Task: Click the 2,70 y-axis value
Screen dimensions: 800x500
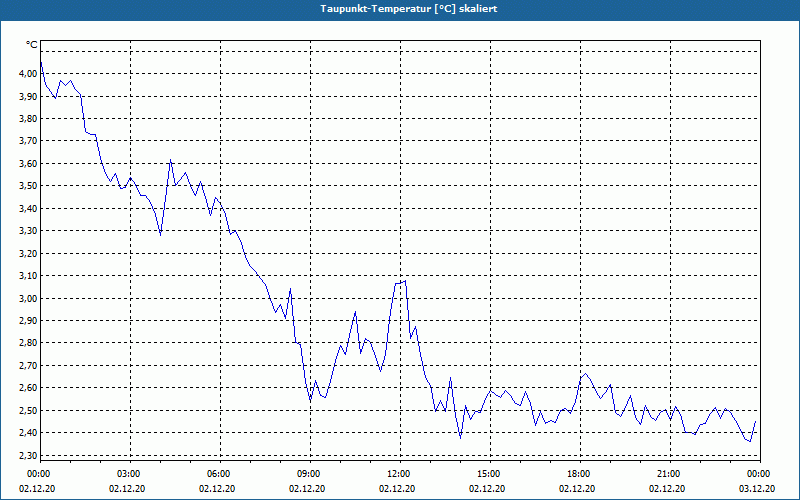Action: click(x=28, y=365)
